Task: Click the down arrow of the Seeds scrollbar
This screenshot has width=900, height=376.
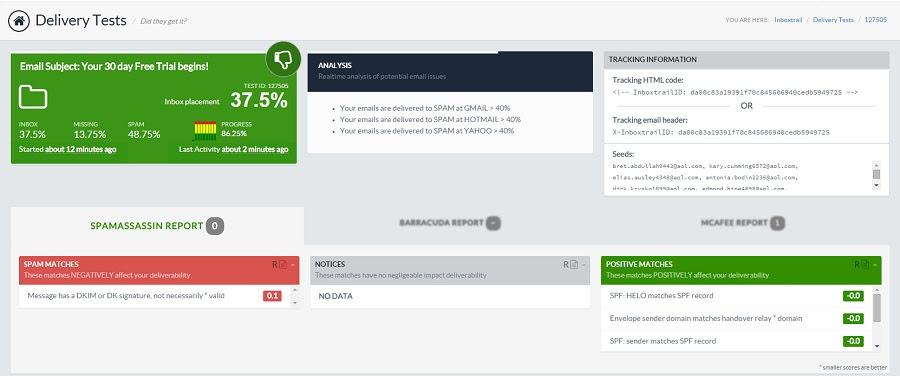Action: [x=876, y=185]
